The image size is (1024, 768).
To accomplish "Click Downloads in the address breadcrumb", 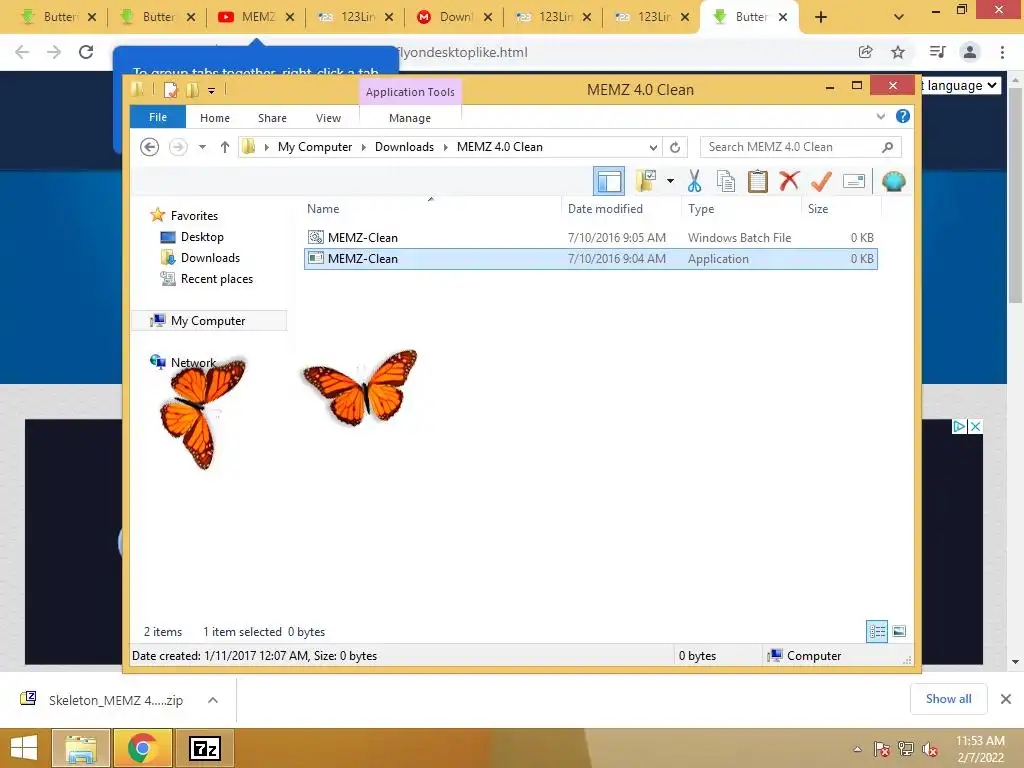I will 404,147.
